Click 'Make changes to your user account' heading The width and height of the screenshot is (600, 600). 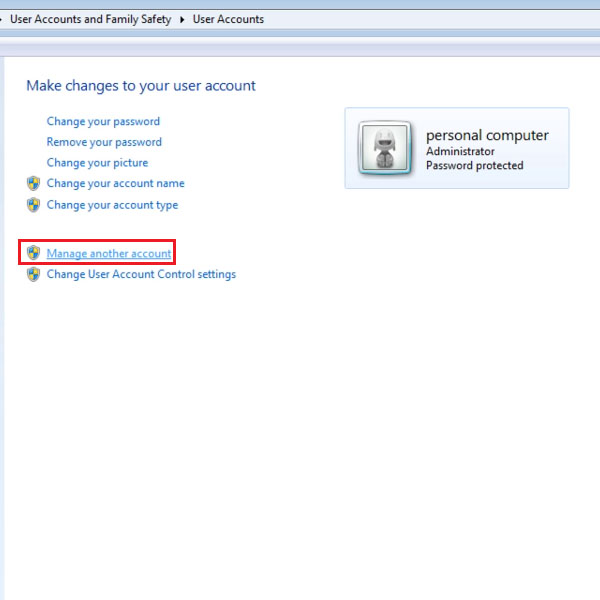point(141,86)
